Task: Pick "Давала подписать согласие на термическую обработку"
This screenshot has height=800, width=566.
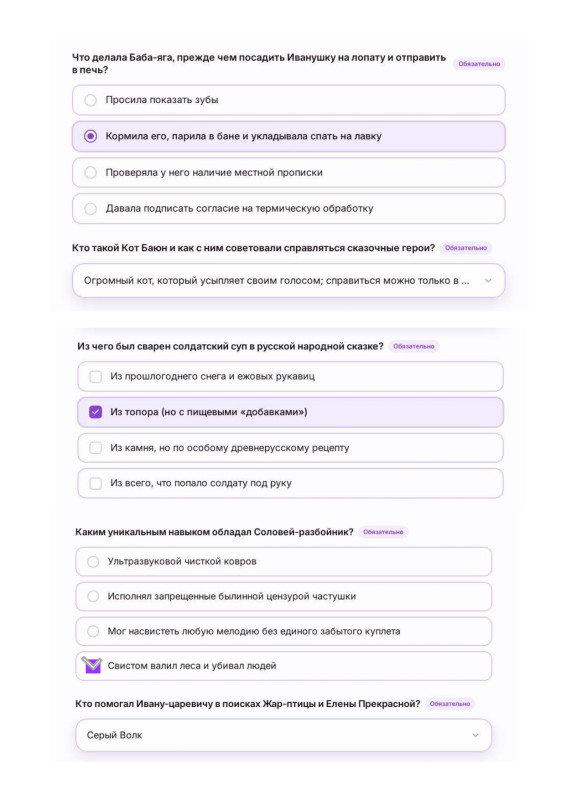Action: pyautogui.click(x=288, y=208)
